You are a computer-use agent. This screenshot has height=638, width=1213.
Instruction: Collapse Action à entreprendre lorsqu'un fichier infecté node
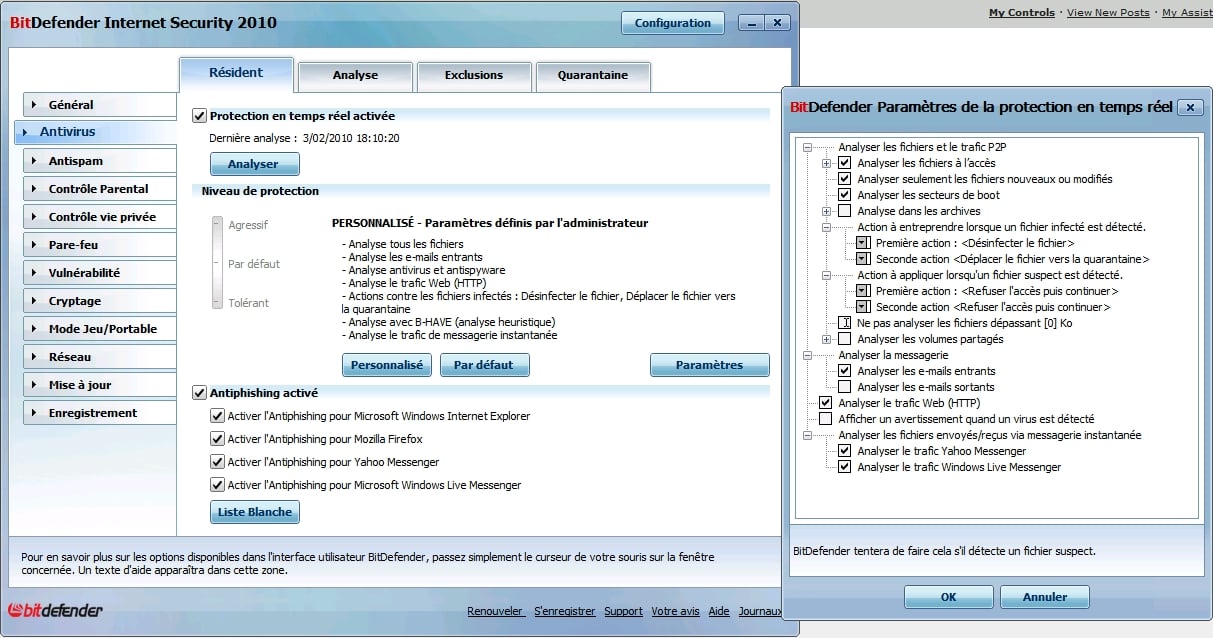827,227
